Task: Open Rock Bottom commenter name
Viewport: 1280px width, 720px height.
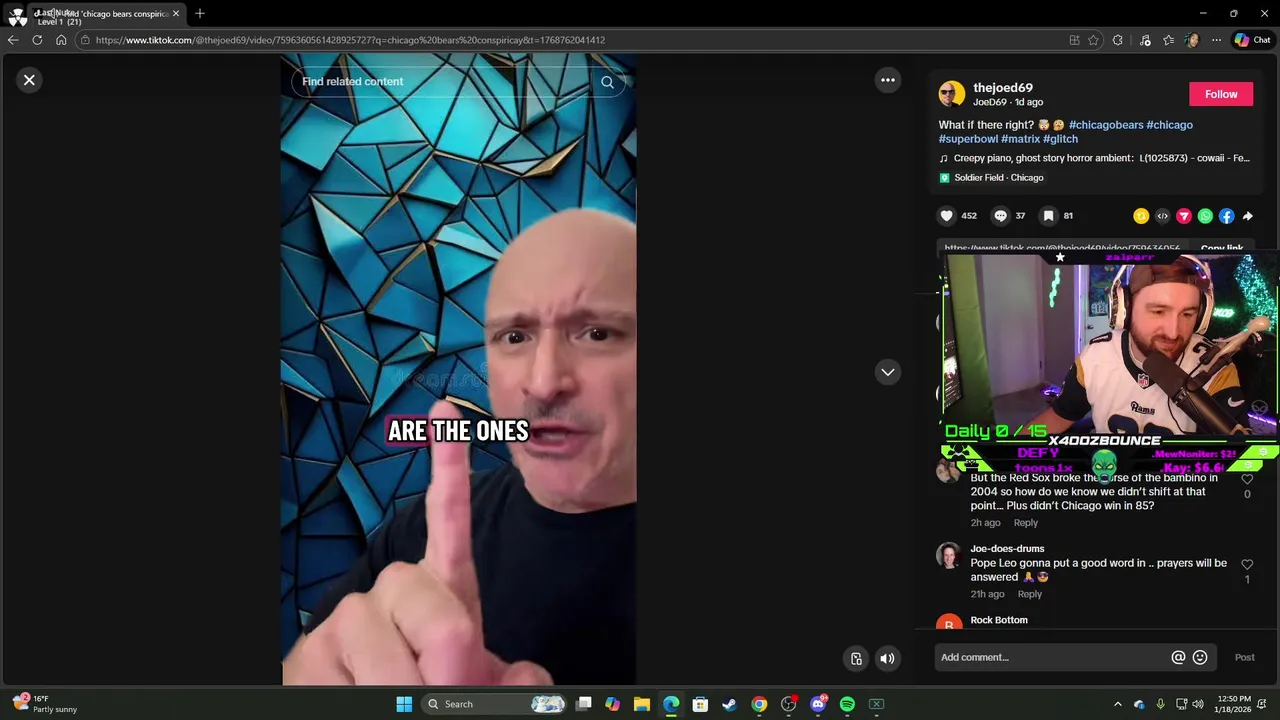Action: (x=999, y=620)
